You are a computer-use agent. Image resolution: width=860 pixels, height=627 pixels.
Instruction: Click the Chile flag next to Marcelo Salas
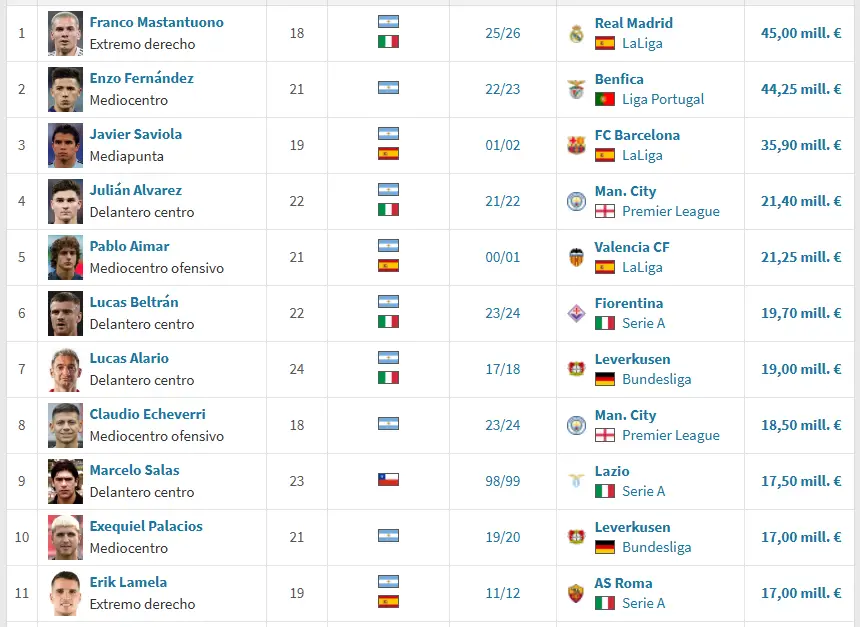point(388,480)
